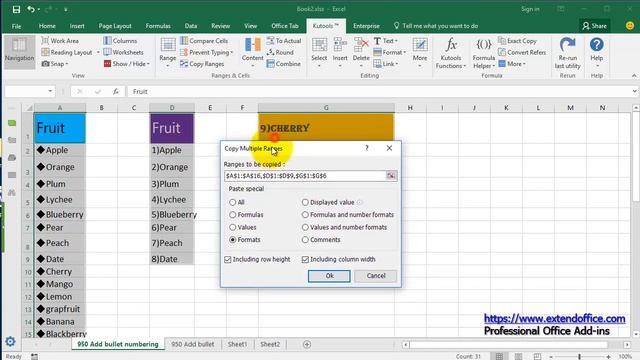The height and width of the screenshot is (360, 640).
Task: Select the Formats paste option
Action: tap(233, 240)
